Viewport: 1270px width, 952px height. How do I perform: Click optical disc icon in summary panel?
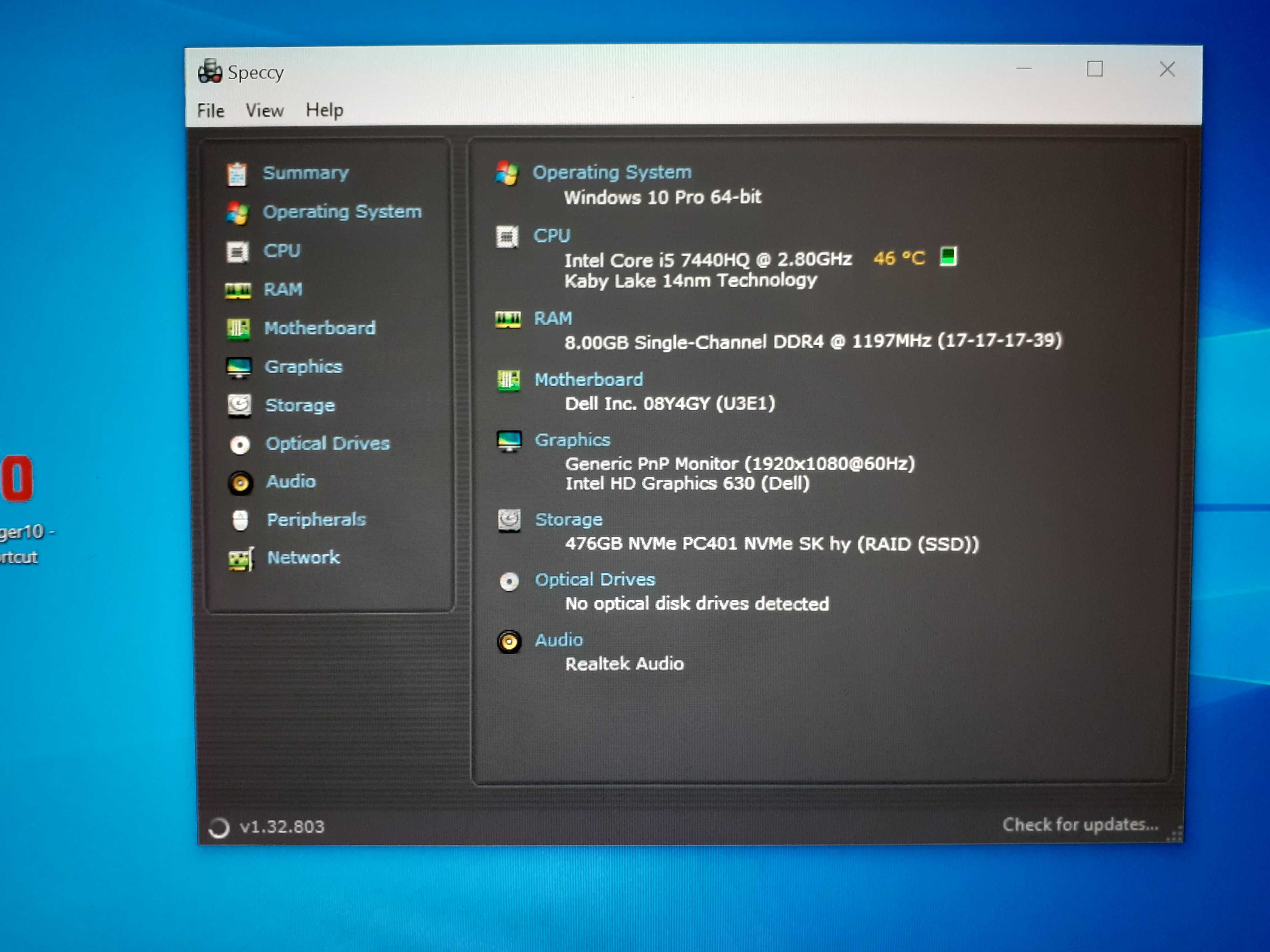point(509,582)
